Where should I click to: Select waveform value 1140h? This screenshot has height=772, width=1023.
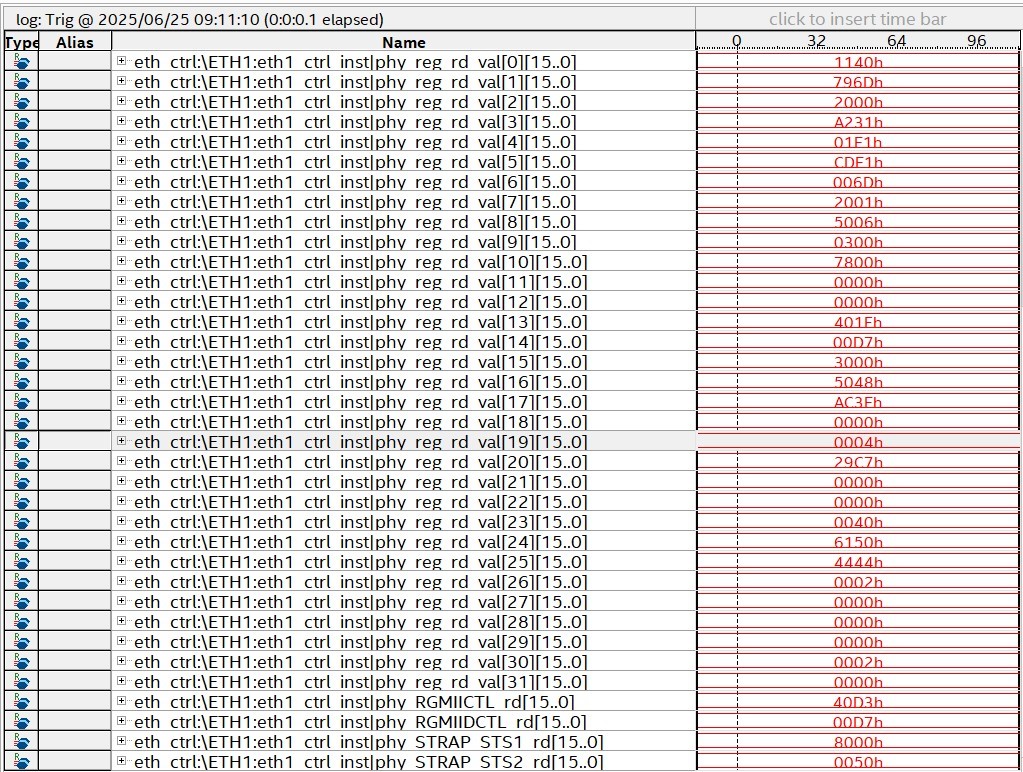pos(858,62)
